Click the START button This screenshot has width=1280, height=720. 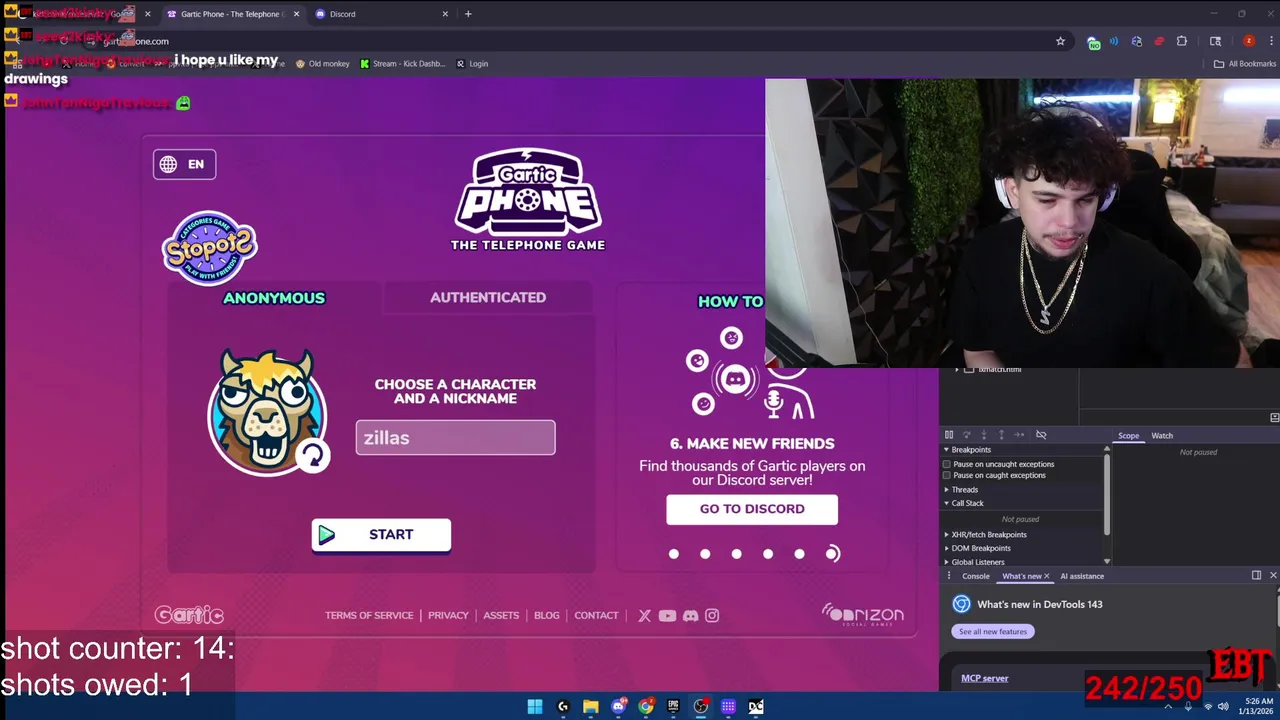(381, 535)
